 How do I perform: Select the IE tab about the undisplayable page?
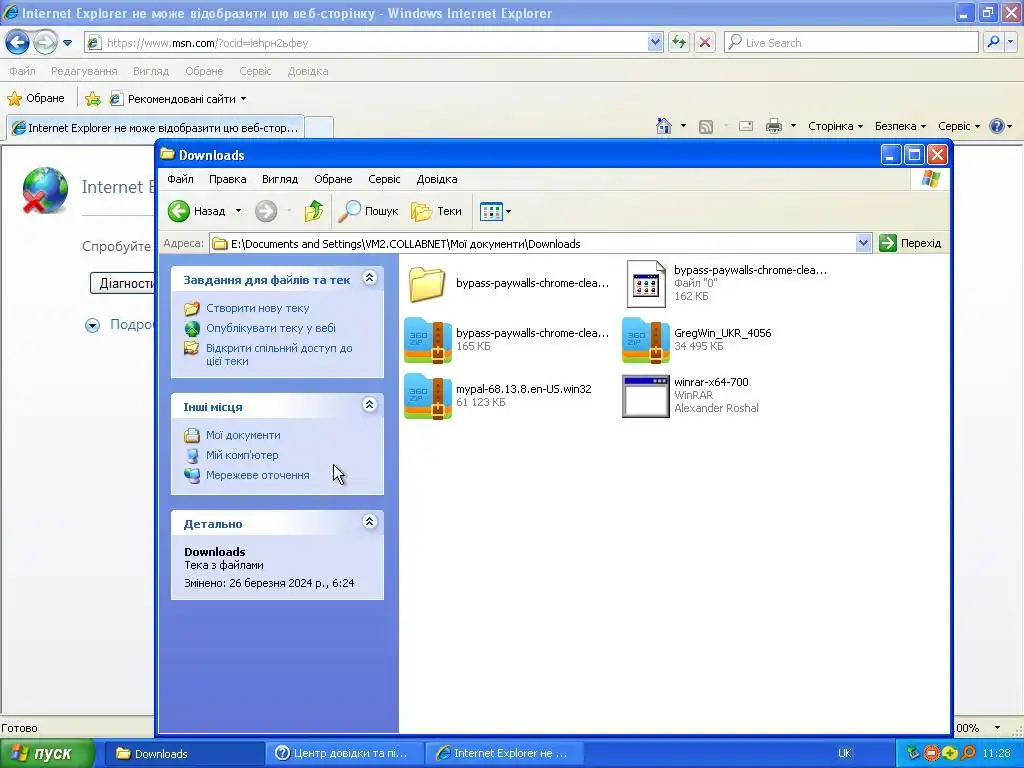155,127
